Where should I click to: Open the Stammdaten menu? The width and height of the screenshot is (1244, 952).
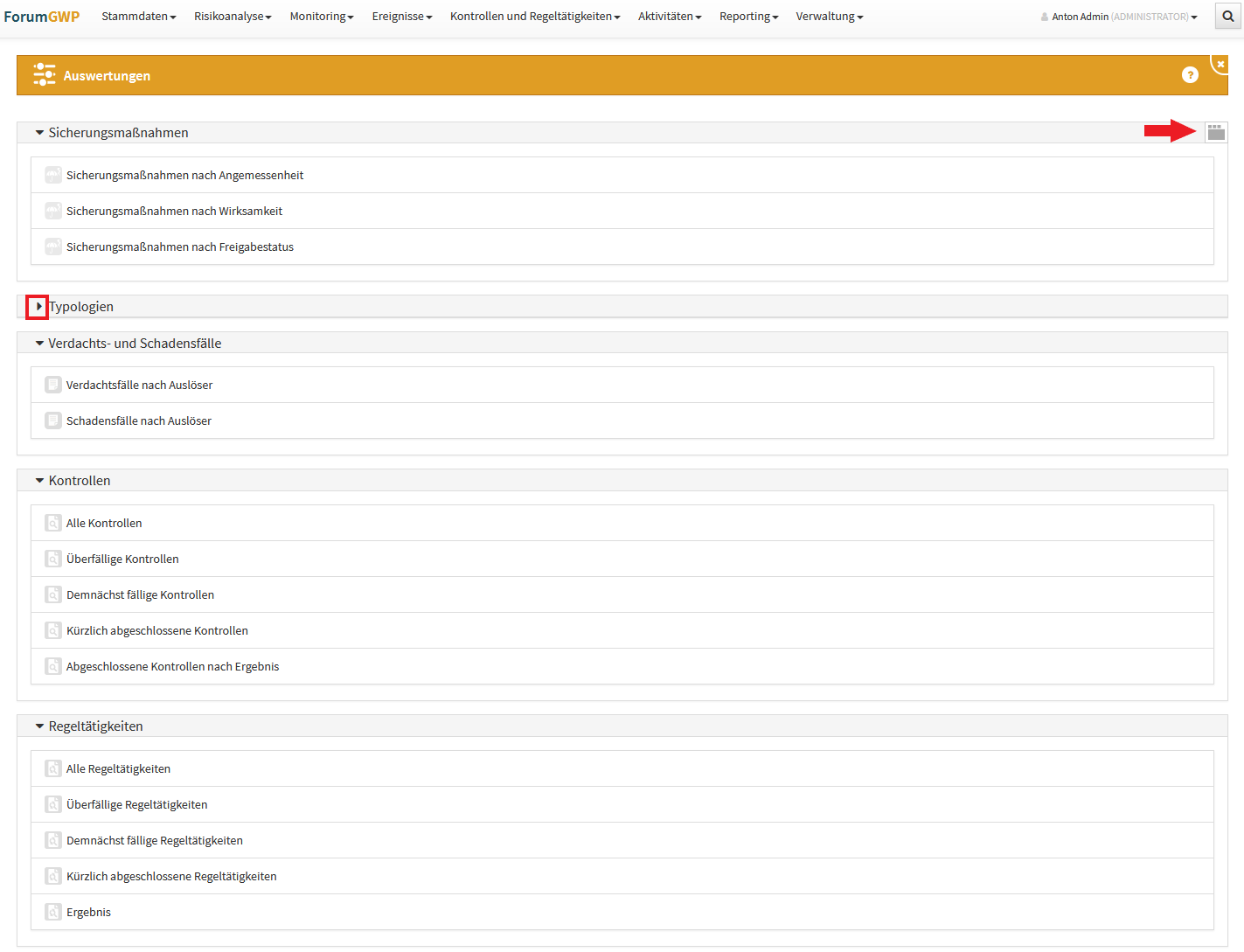click(138, 17)
